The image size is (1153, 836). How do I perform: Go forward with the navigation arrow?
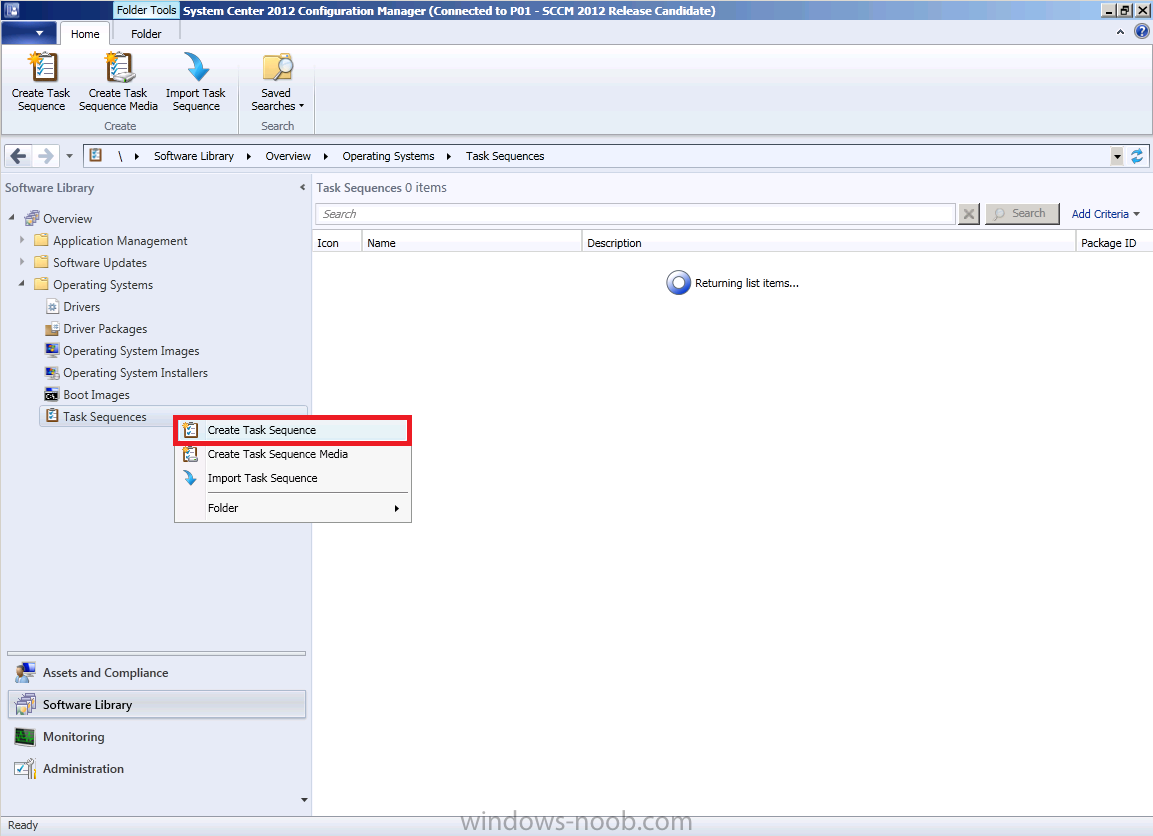46,156
